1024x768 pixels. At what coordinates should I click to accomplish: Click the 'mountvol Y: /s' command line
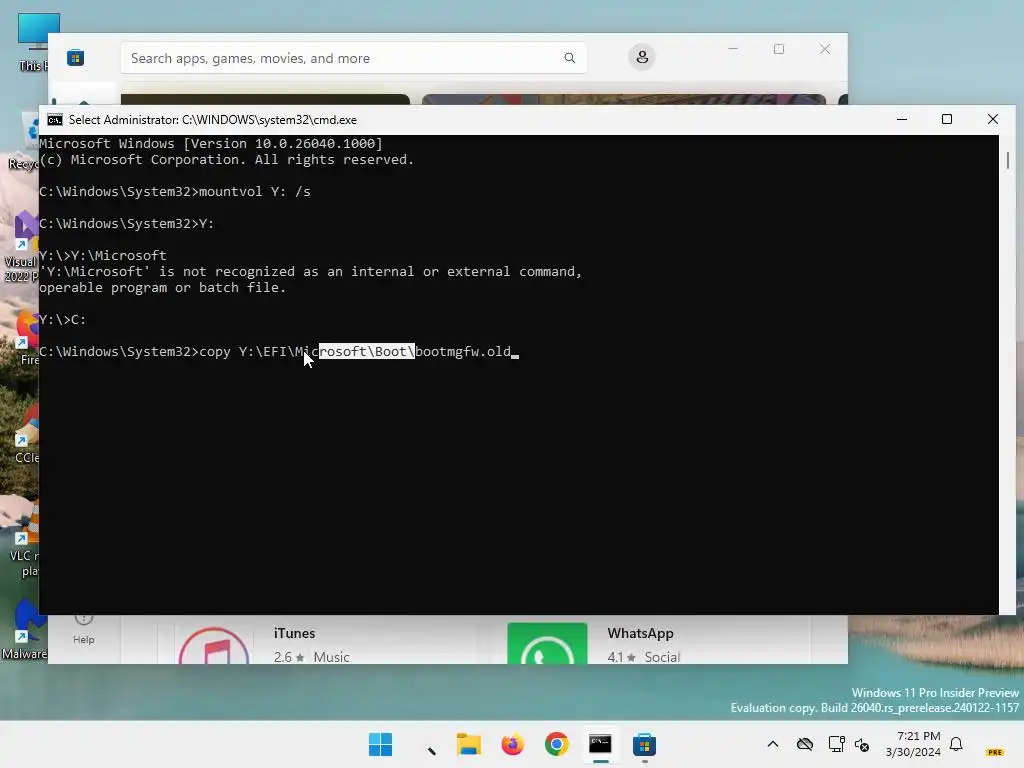click(x=174, y=191)
